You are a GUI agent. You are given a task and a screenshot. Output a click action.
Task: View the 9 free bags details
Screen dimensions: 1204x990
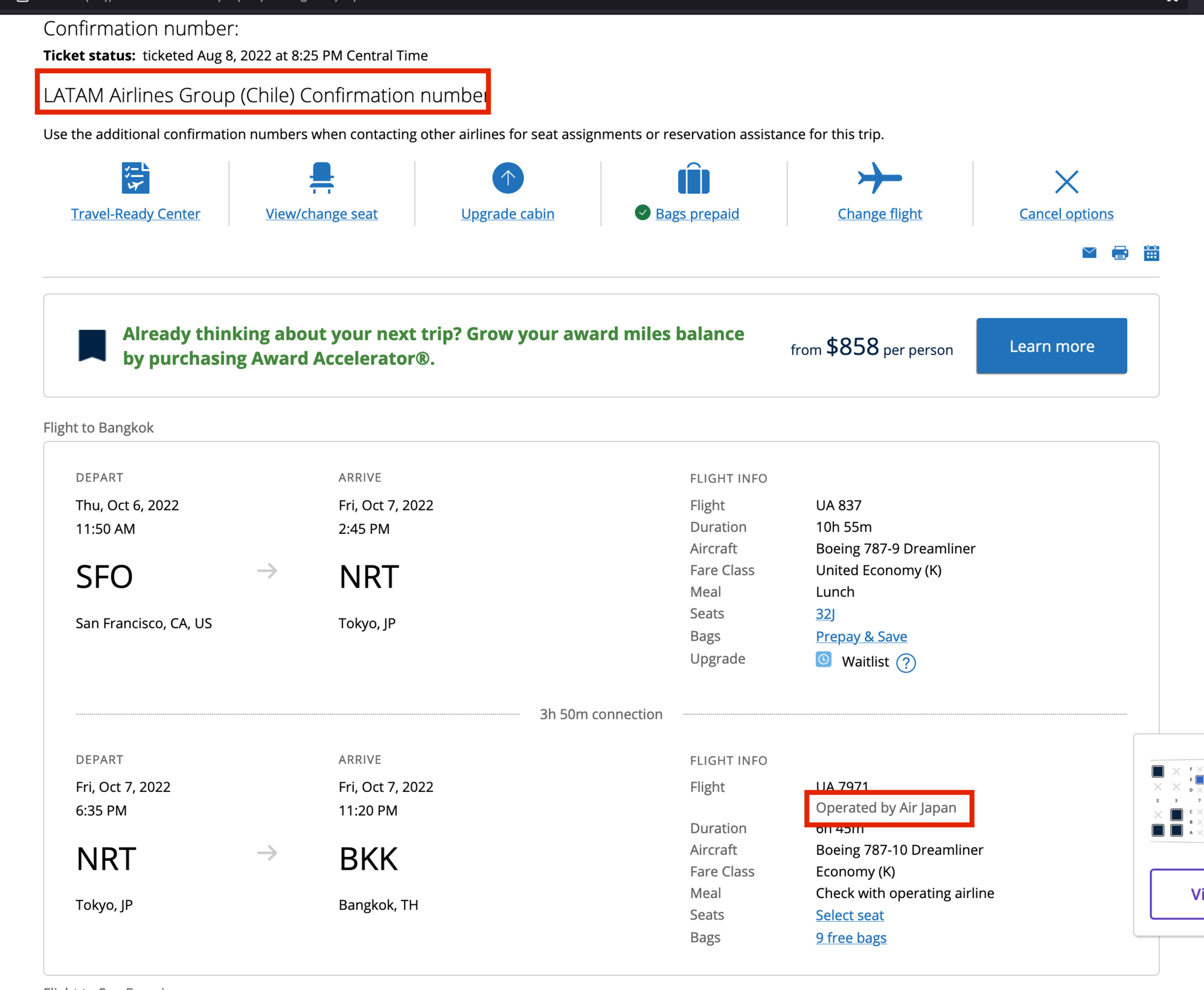pyautogui.click(x=851, y=937)
